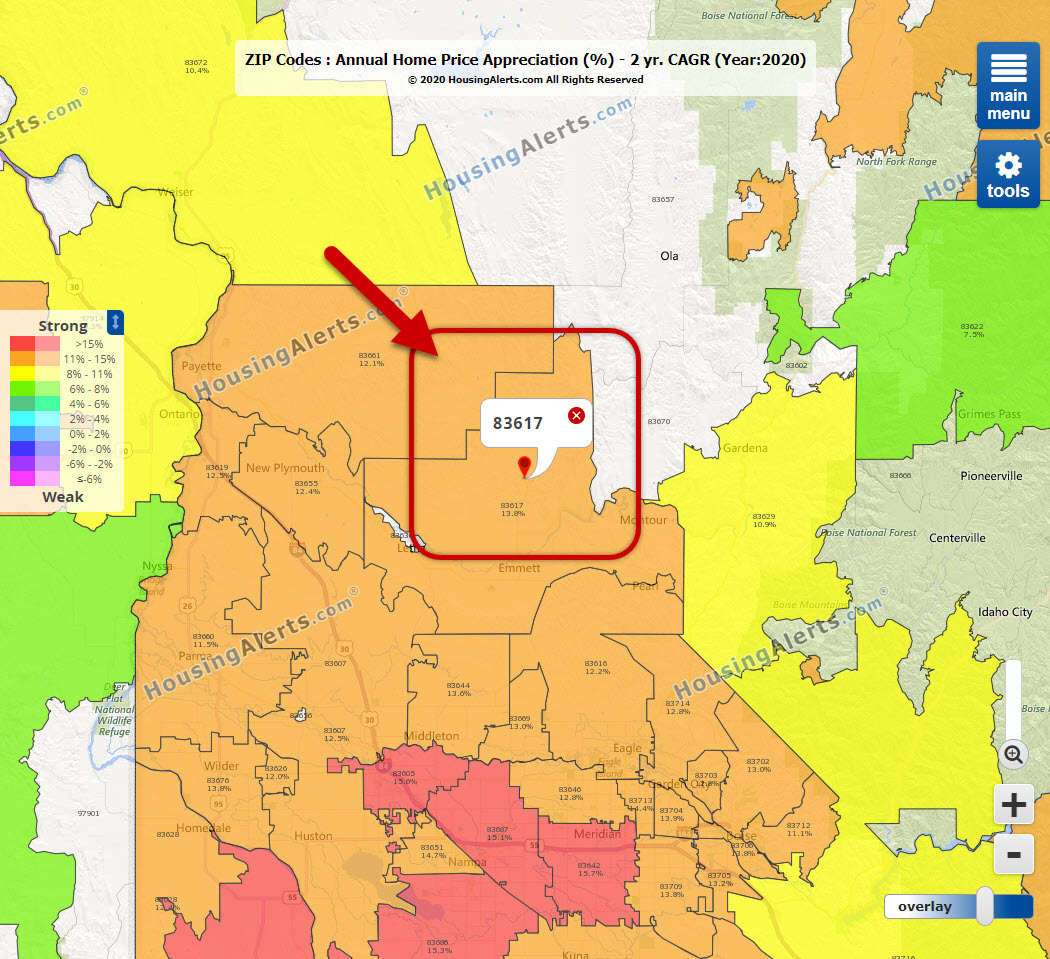Click the 'Payette' city label
This screenshot has height=959, width=1050.
click(201, 366)
